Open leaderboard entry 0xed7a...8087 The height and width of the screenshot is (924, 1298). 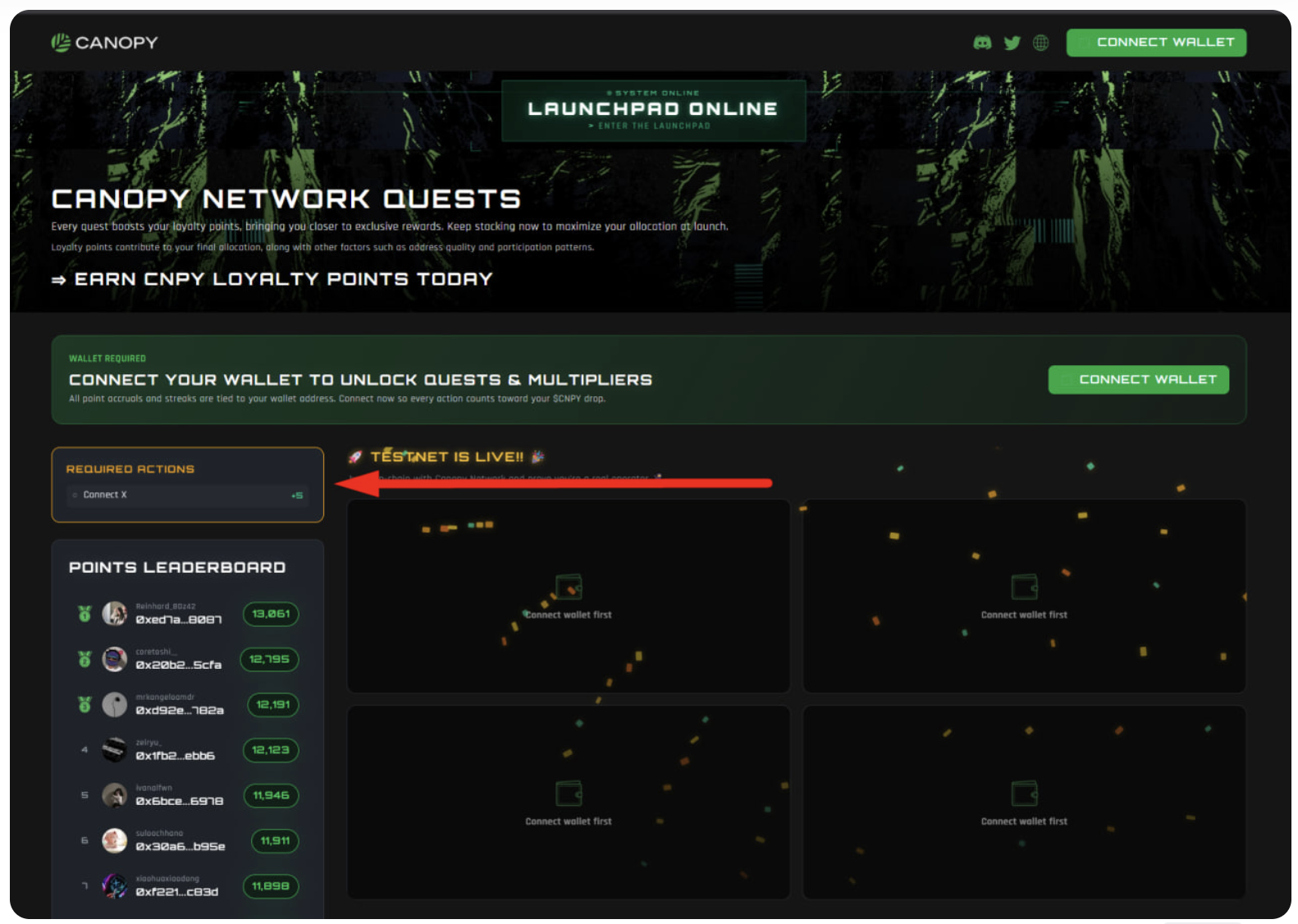pyautogui.click(x=178, y=620)
